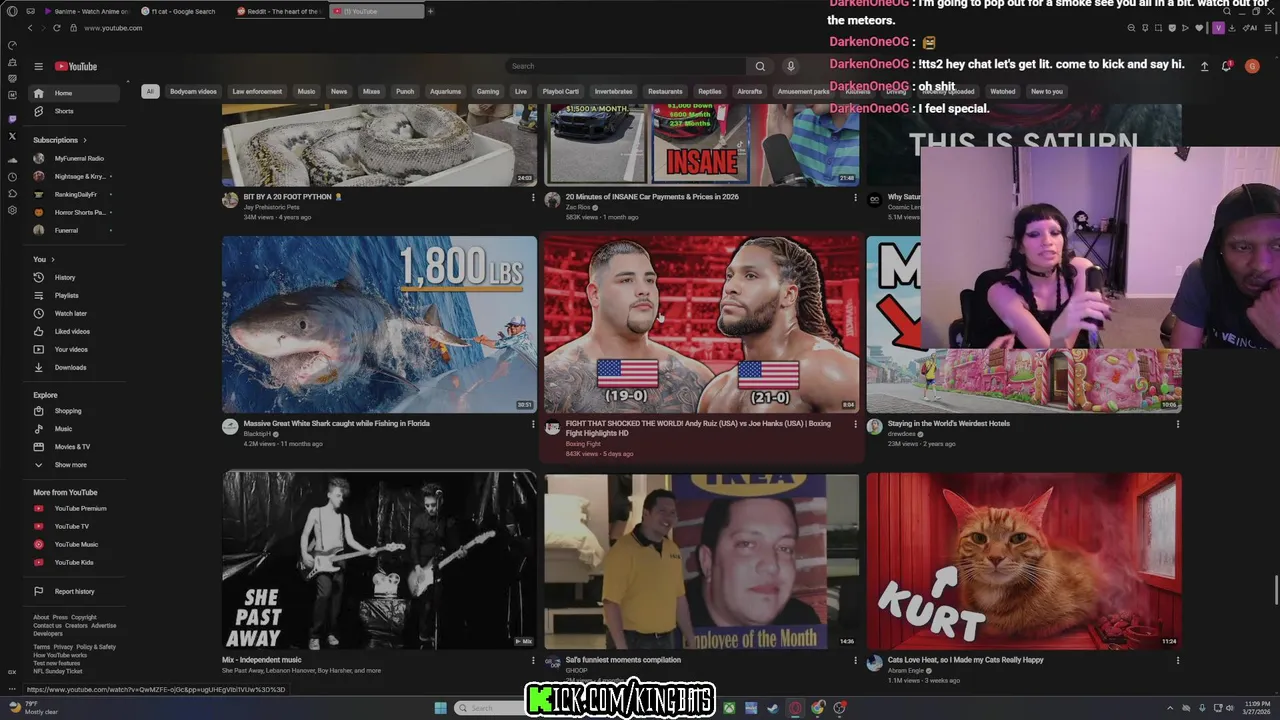Select the Gaming filter chip
This screenshot has width=1280, height=720.
[488, 91]
